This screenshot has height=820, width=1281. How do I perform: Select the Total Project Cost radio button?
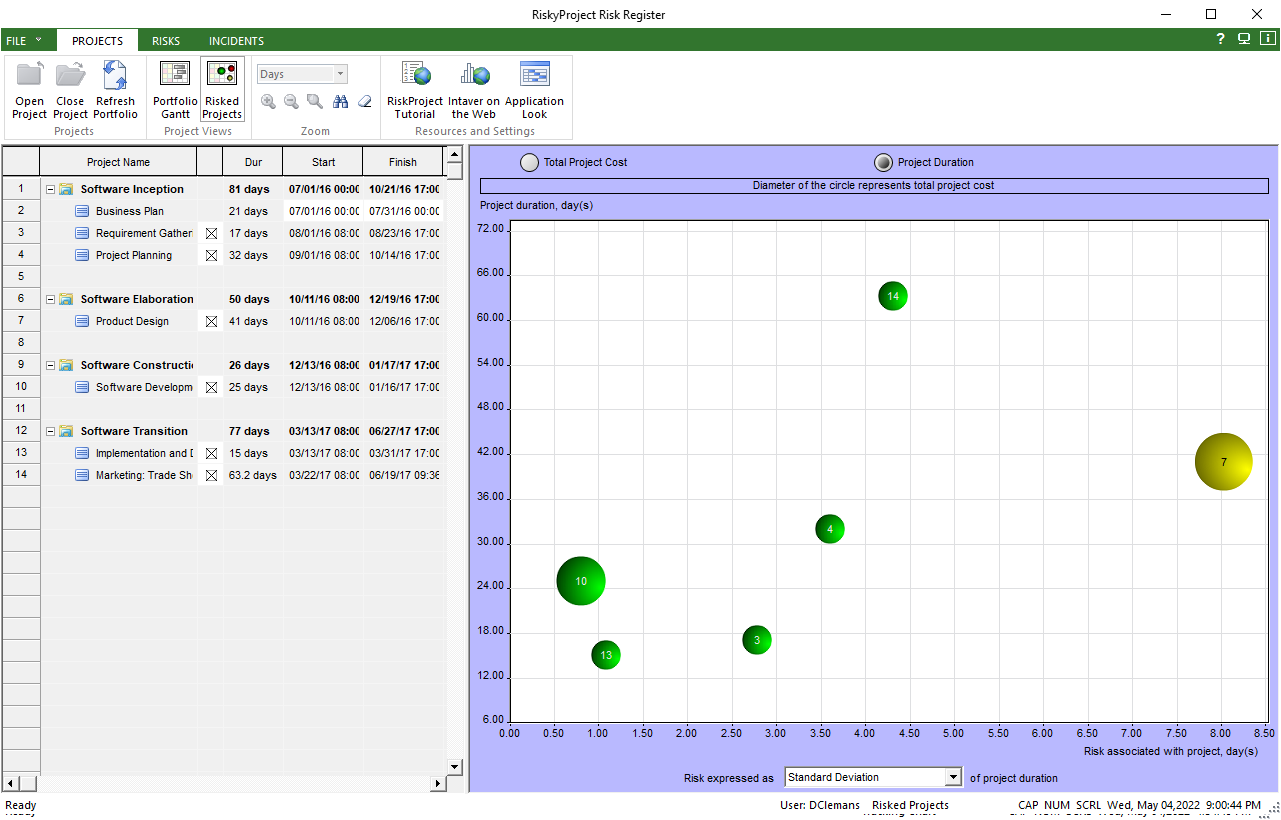click(x=530, y=162)
